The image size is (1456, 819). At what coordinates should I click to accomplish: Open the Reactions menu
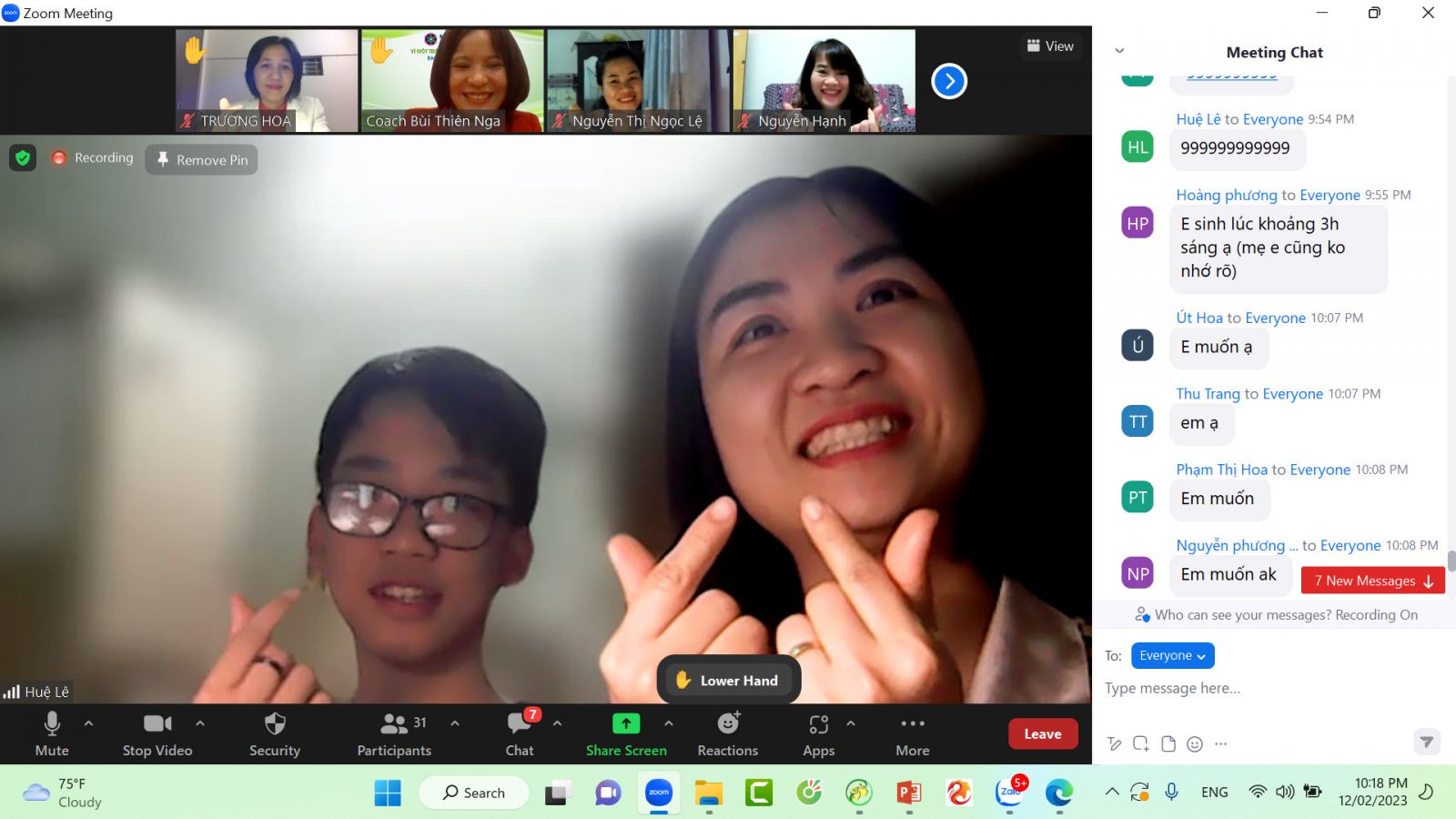tap(727, 724)
